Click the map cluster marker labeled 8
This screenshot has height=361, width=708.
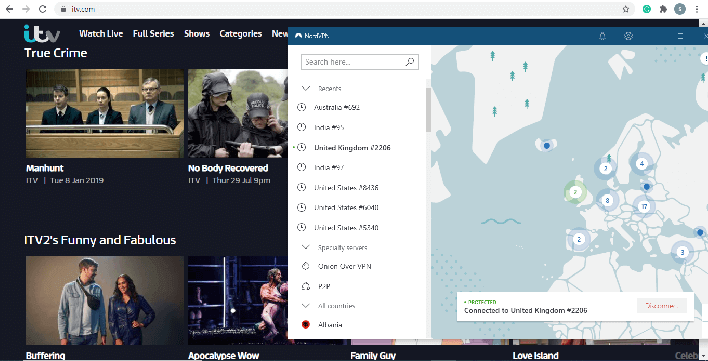(607, 200)
